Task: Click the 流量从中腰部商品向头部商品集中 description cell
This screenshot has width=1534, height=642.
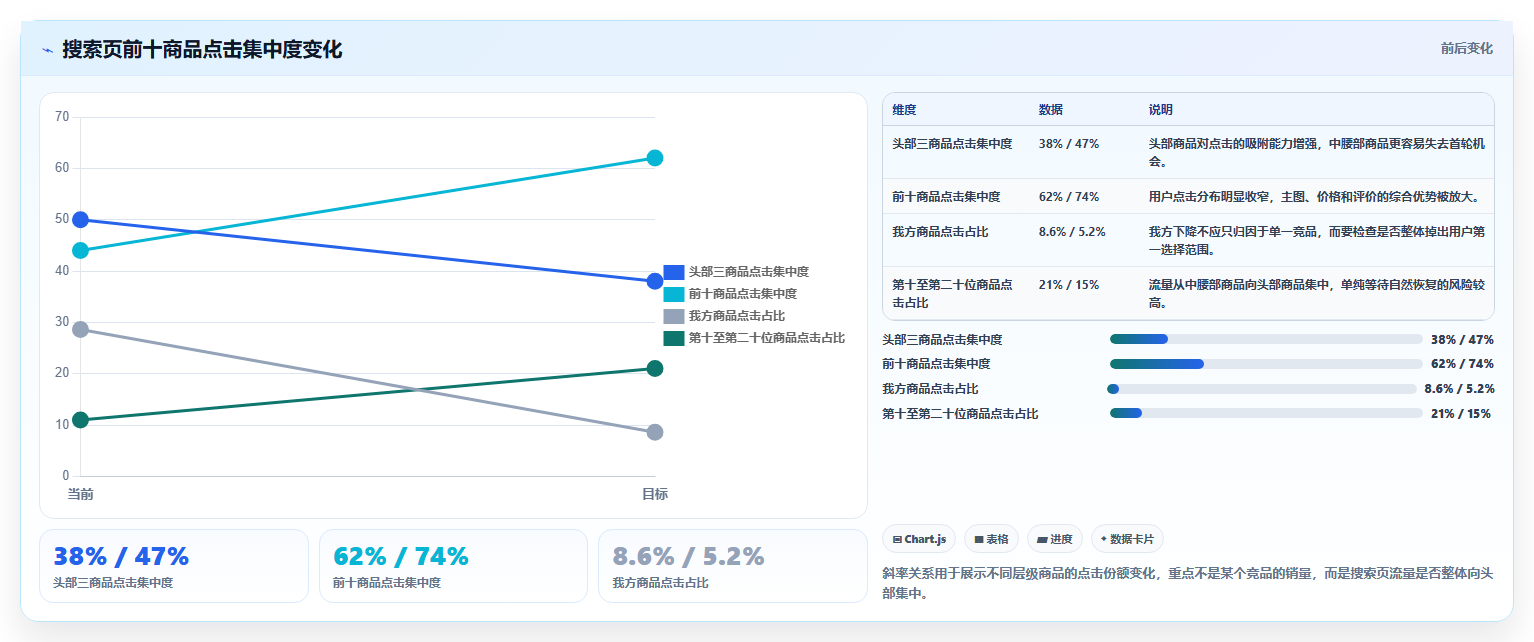Action: [1316, 293]
